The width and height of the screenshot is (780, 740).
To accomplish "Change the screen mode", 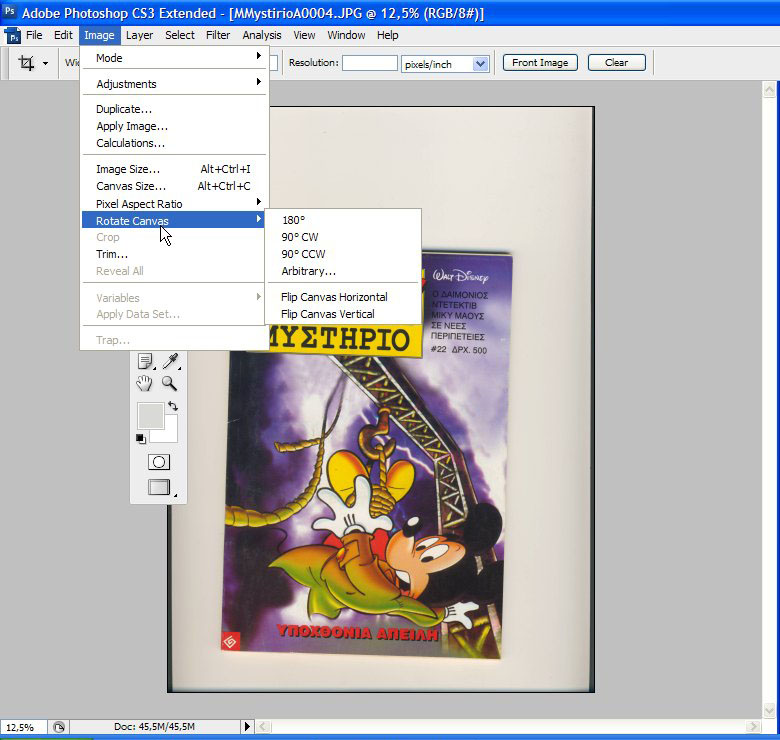I will point(159,487).
